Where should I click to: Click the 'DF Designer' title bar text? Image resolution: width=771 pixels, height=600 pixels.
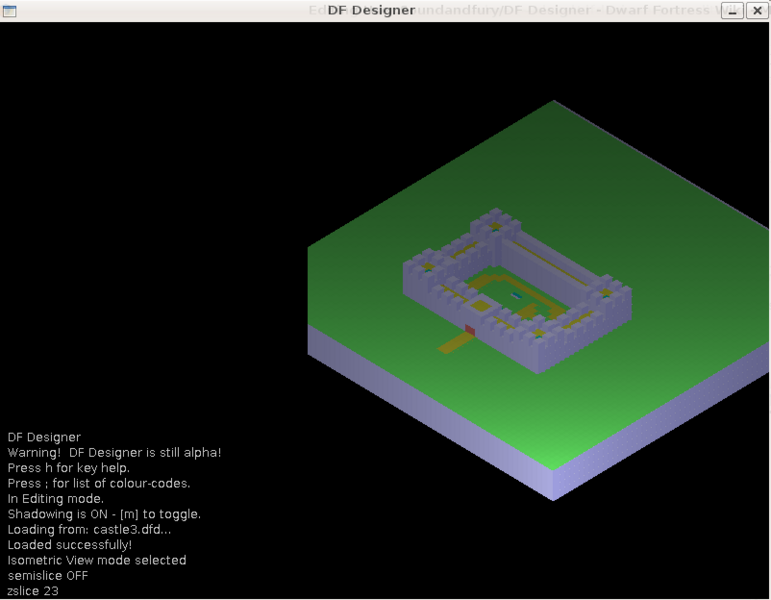tap(371, 10)
